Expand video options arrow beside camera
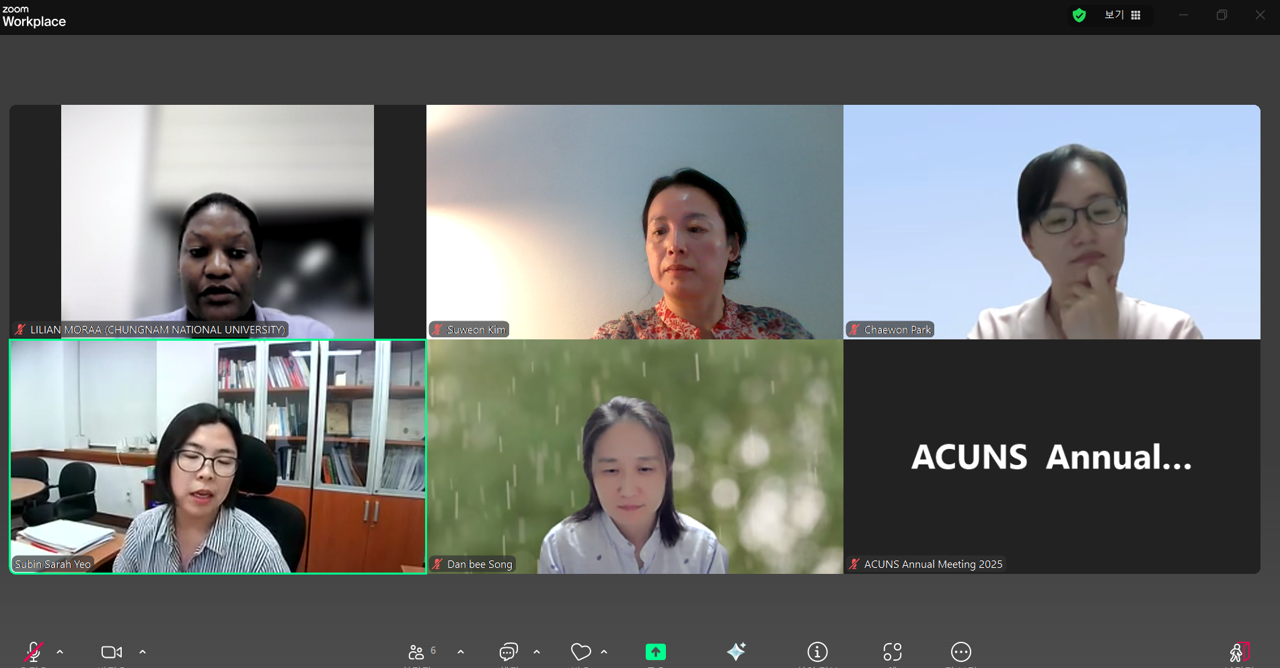This screenshot has height=668, width=1280. click(x=142, y=652)
